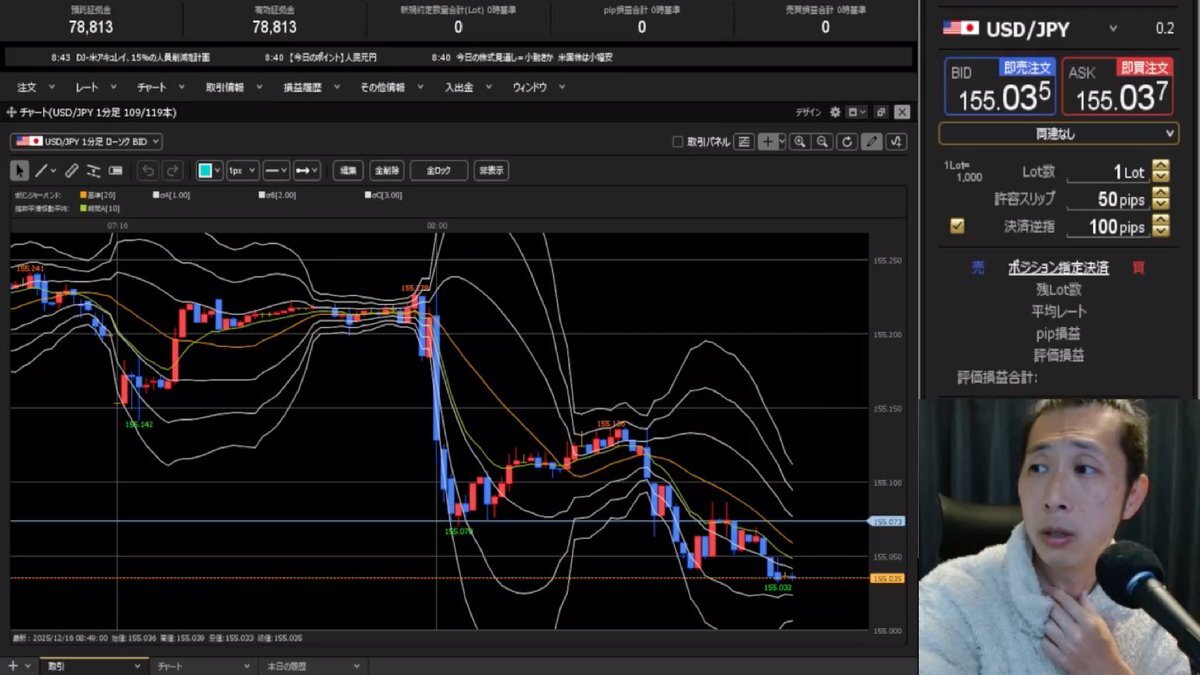Toggle the σA[1.00] band checkbox

coord(156,195)
